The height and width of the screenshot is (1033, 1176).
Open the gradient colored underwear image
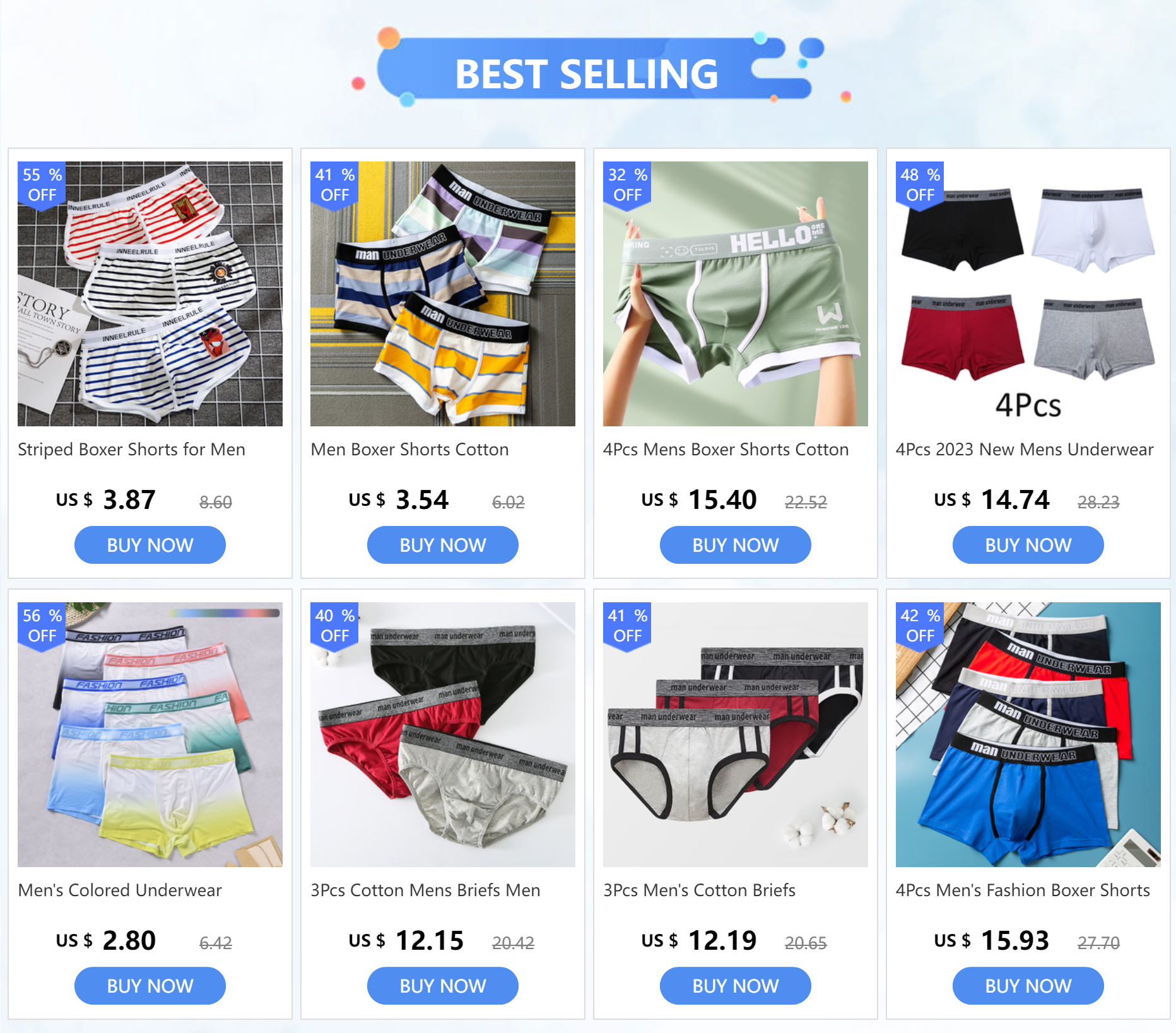pyautogui.click(x=150, y=735)
